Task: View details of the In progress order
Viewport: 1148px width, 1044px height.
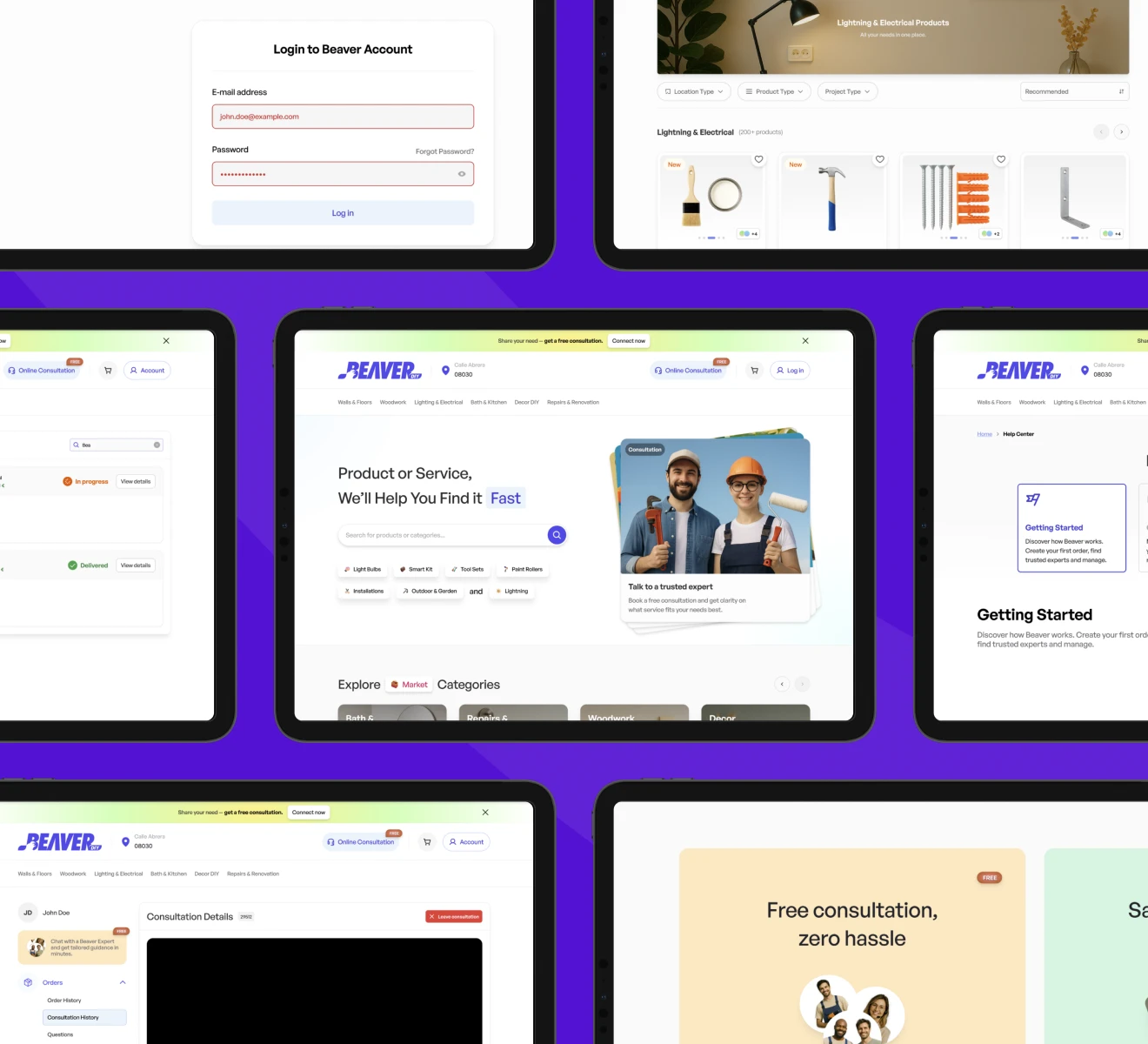Action: 136,481
